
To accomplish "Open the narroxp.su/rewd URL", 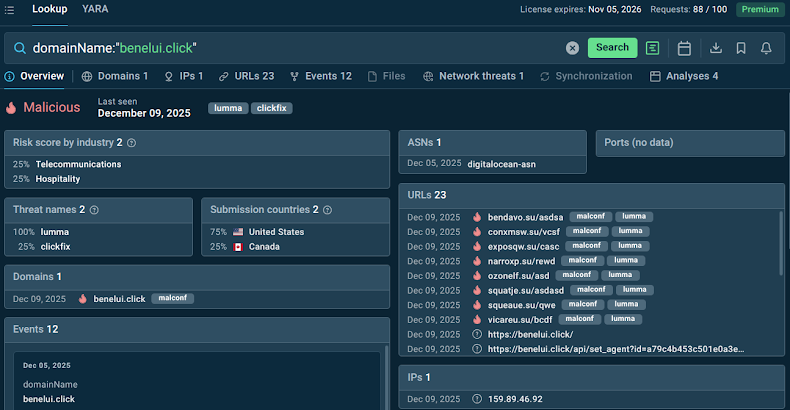I will click(521, 261).
